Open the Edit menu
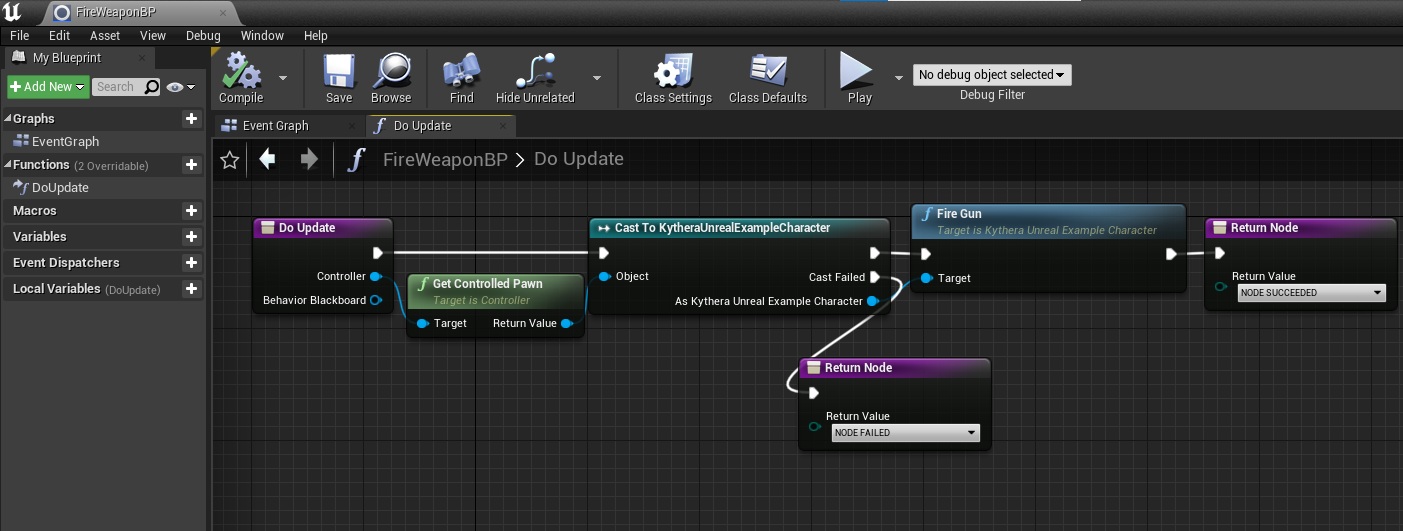This screenshot has width=1403, height=531. pyautogui.click(x=59, y=35)
